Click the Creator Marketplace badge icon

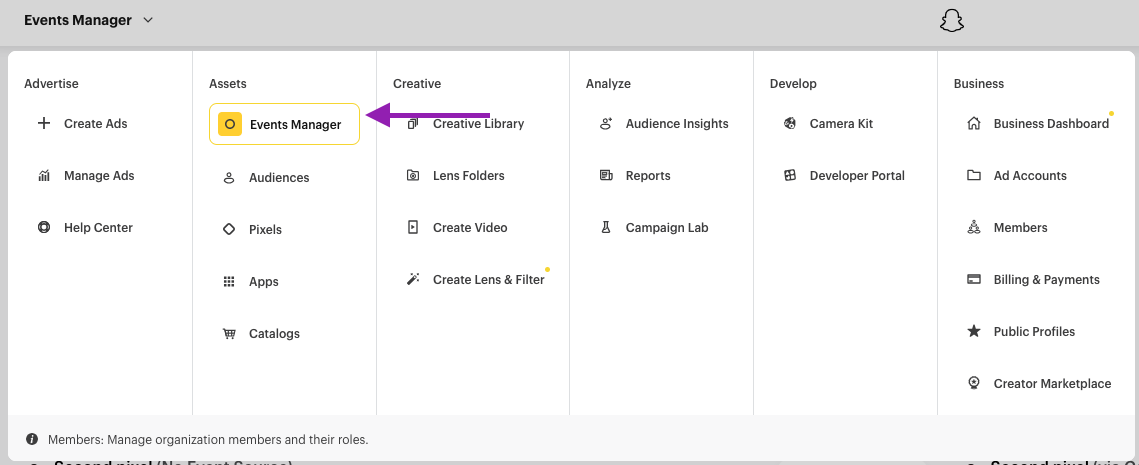(x=974, y=384)
